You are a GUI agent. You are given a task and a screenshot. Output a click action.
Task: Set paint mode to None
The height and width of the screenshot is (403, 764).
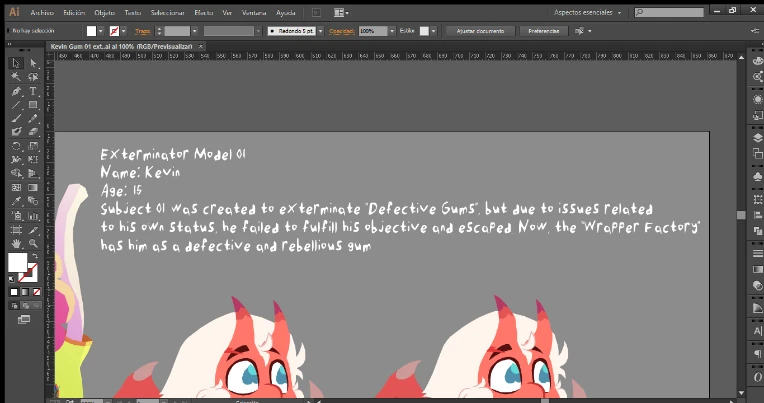click(x=37, y=292)
